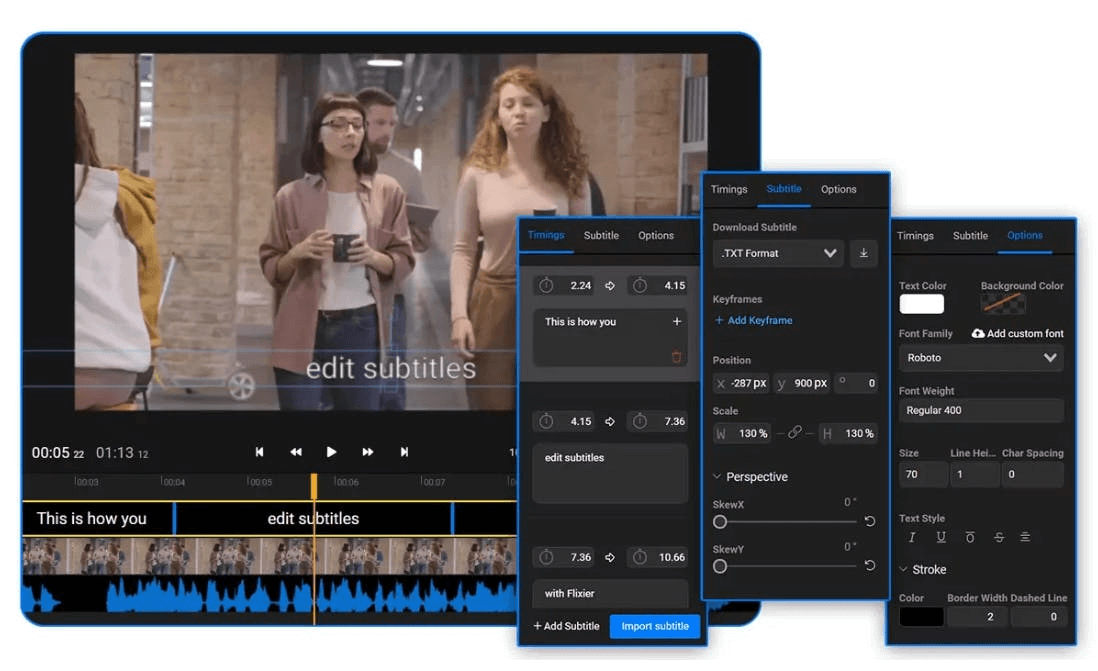Viewport: 1098px width, 671px height.
Task: Open the Subtitle tab above the subtitle list
Action: (x=602, y=235)
